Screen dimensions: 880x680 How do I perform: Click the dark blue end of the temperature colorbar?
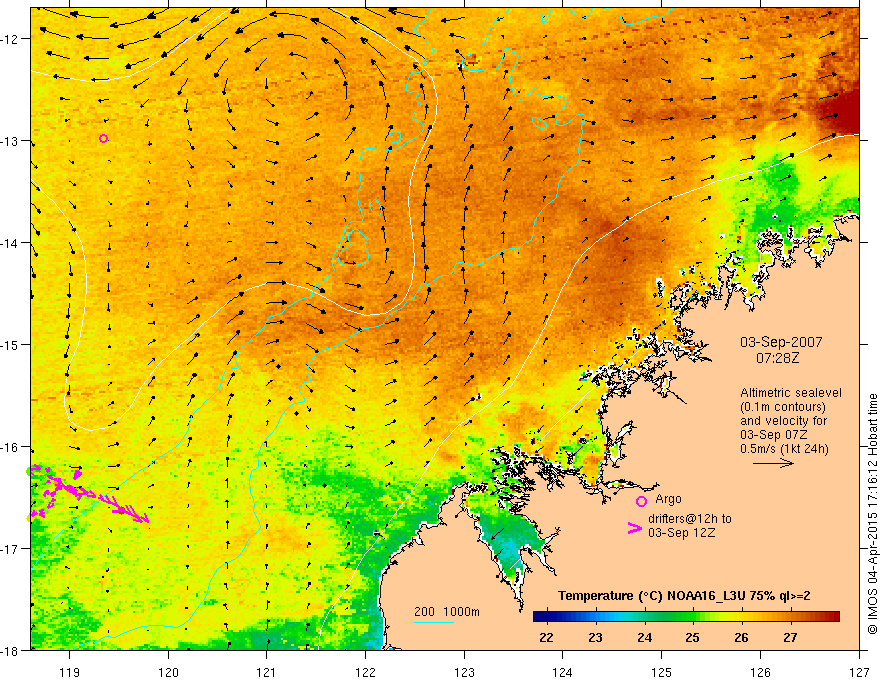[x=540, y=617]
